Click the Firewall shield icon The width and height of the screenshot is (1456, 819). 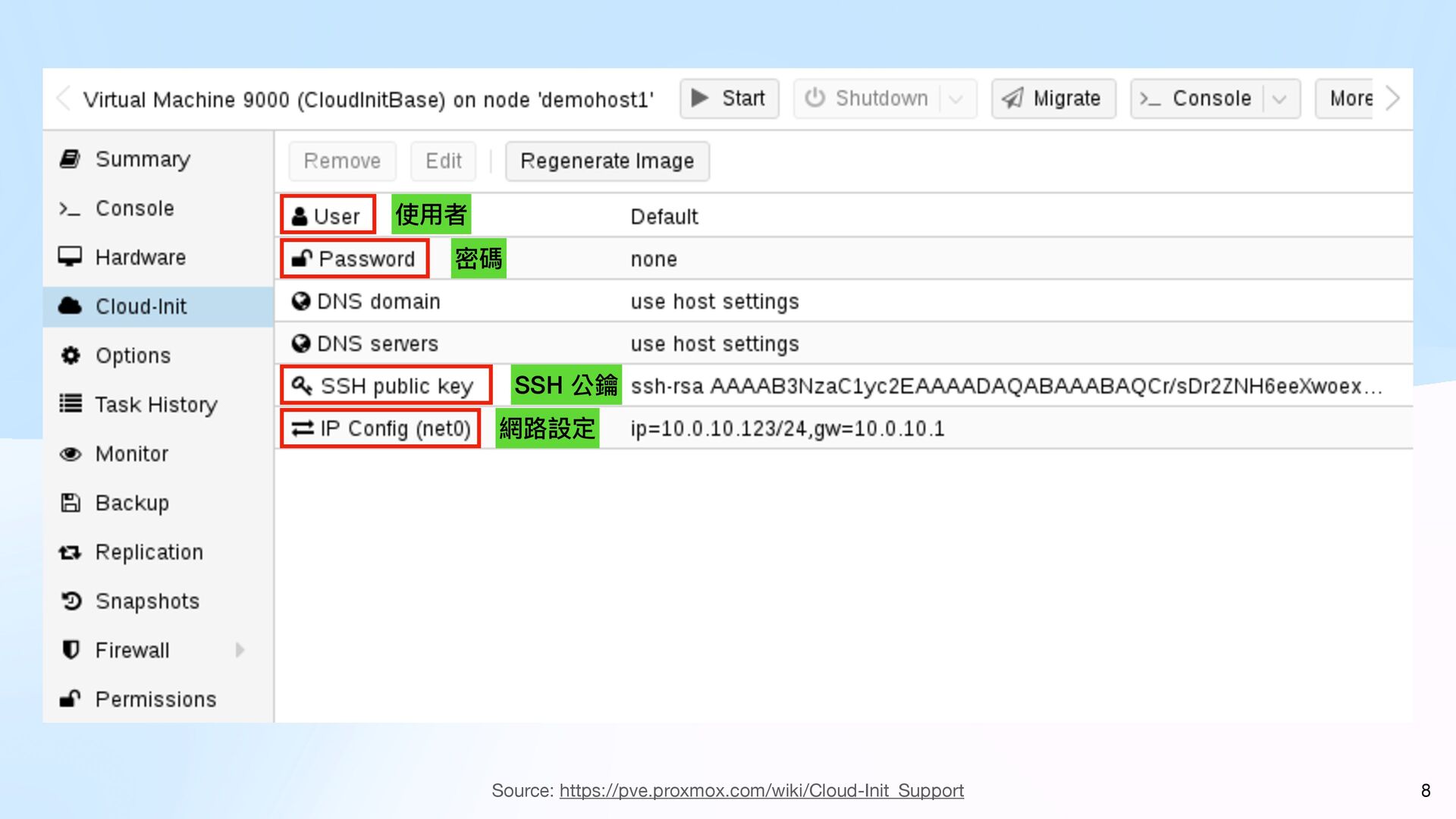[x=70, y=650]
